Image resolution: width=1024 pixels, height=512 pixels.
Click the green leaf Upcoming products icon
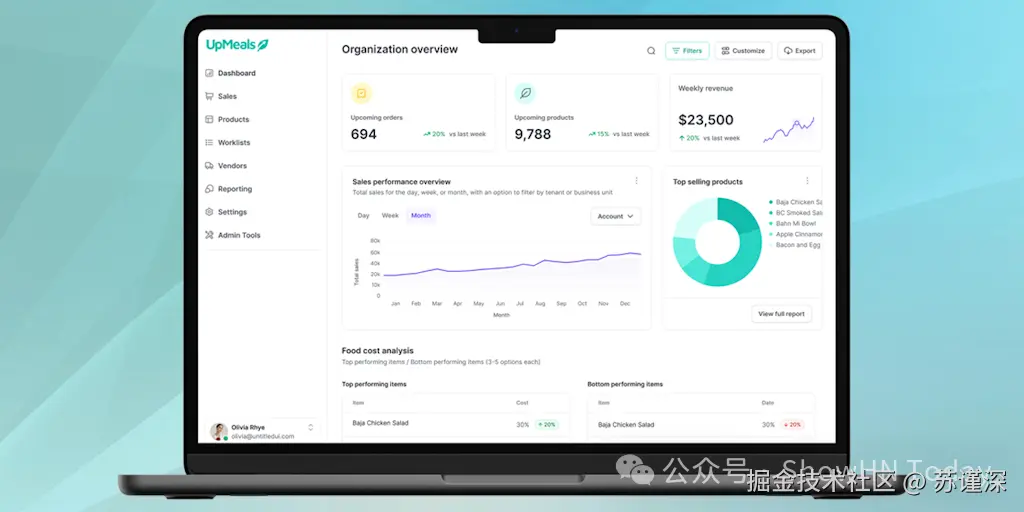click(x=525, y=93)
